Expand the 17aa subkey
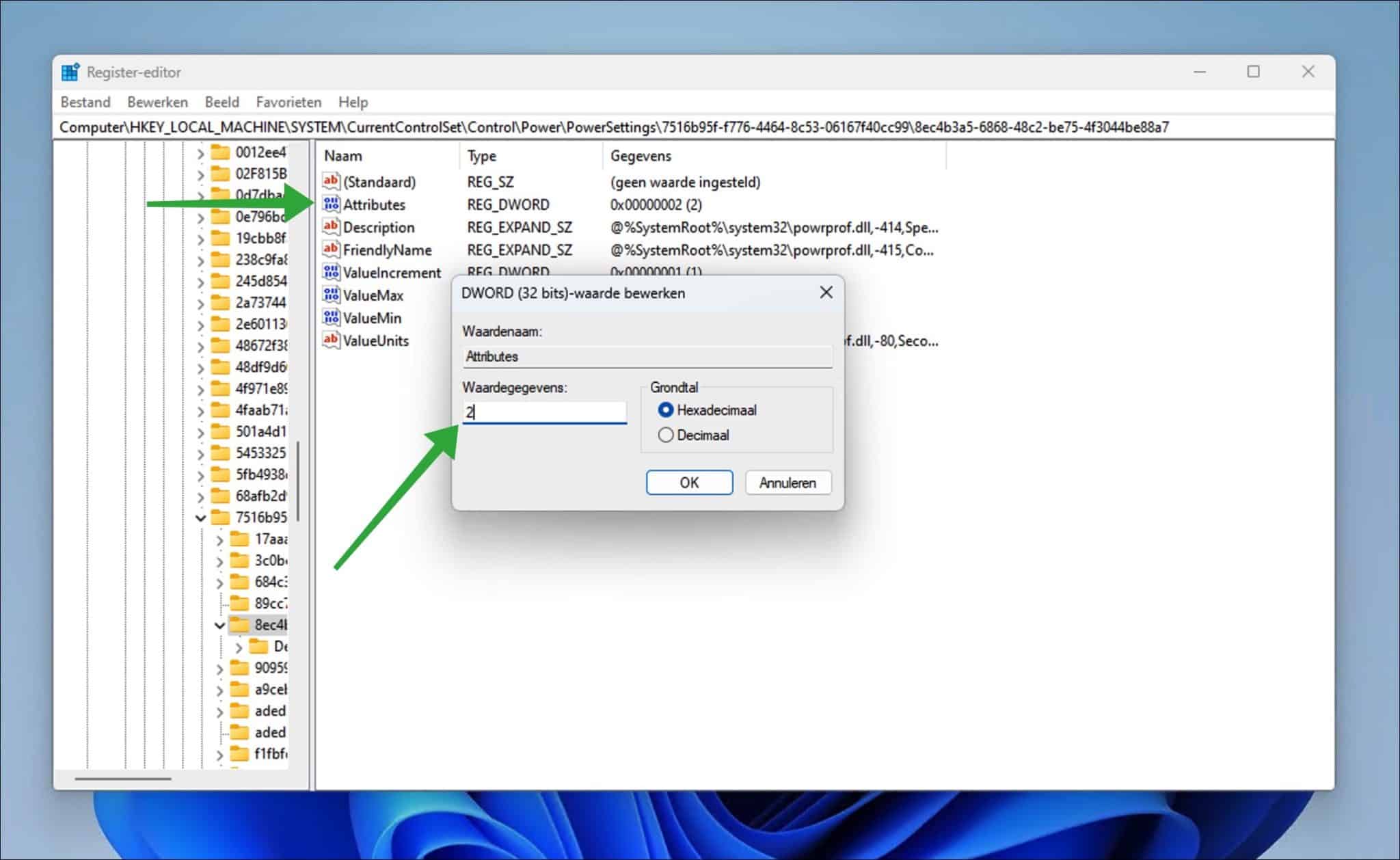 point(219,539)
